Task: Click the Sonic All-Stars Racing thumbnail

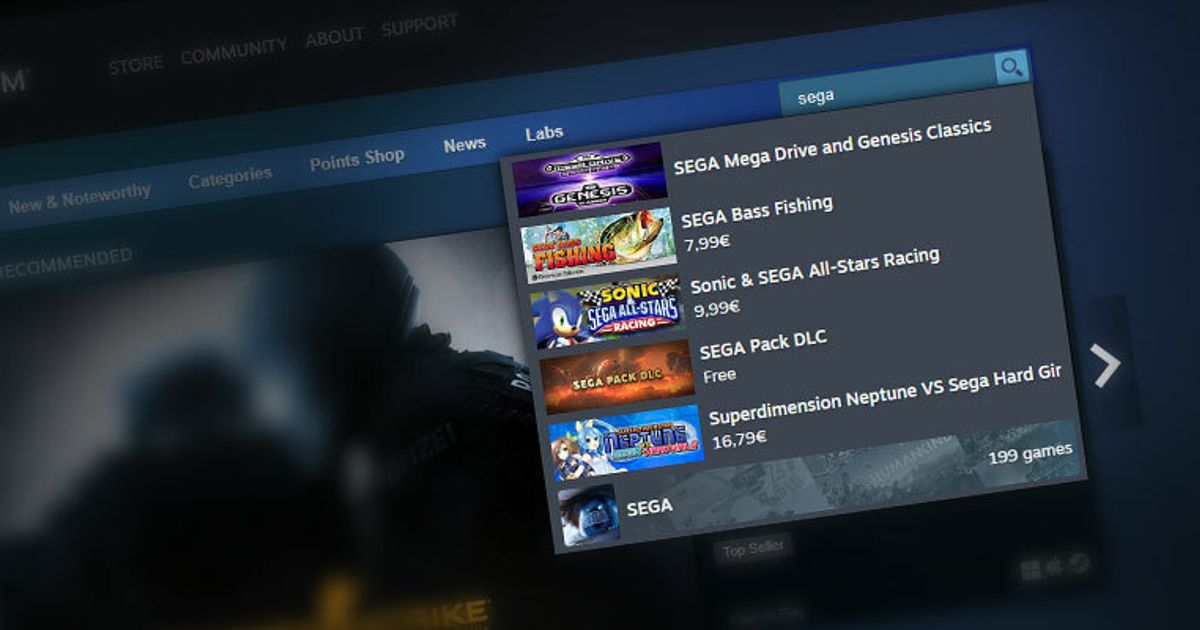Action: tap(607, 311)
